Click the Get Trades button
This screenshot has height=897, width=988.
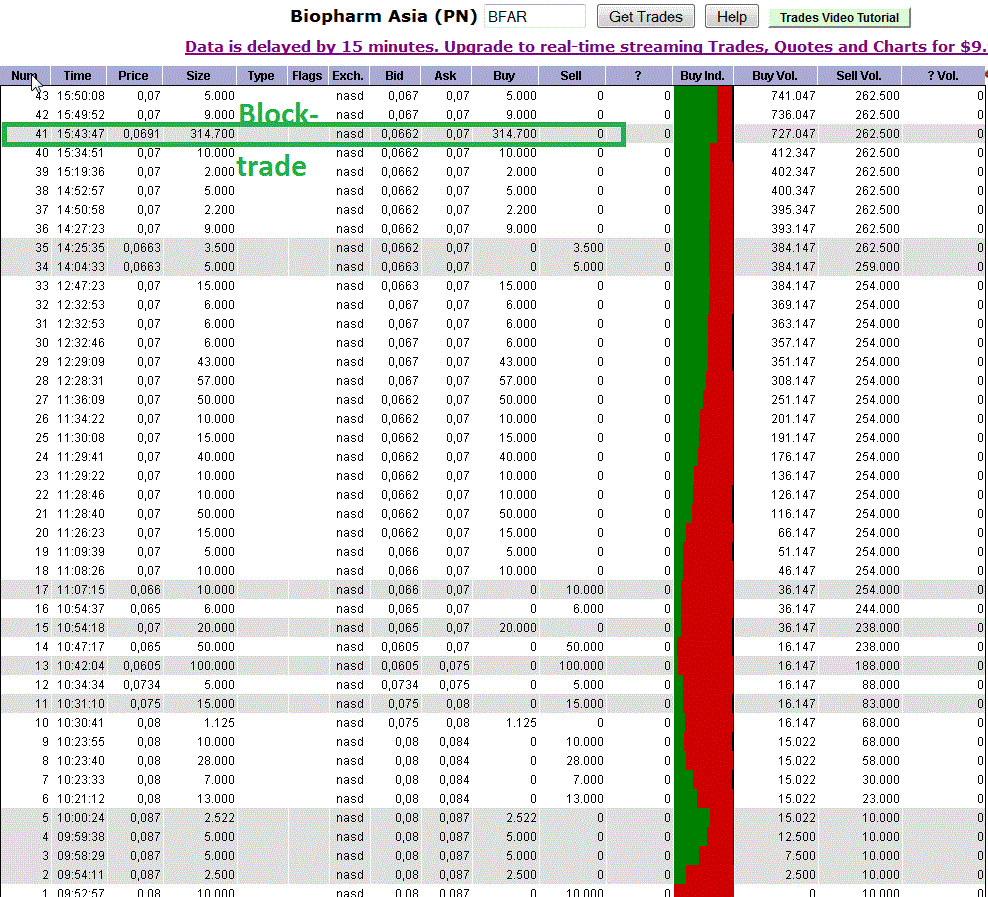tap(645, 16)
